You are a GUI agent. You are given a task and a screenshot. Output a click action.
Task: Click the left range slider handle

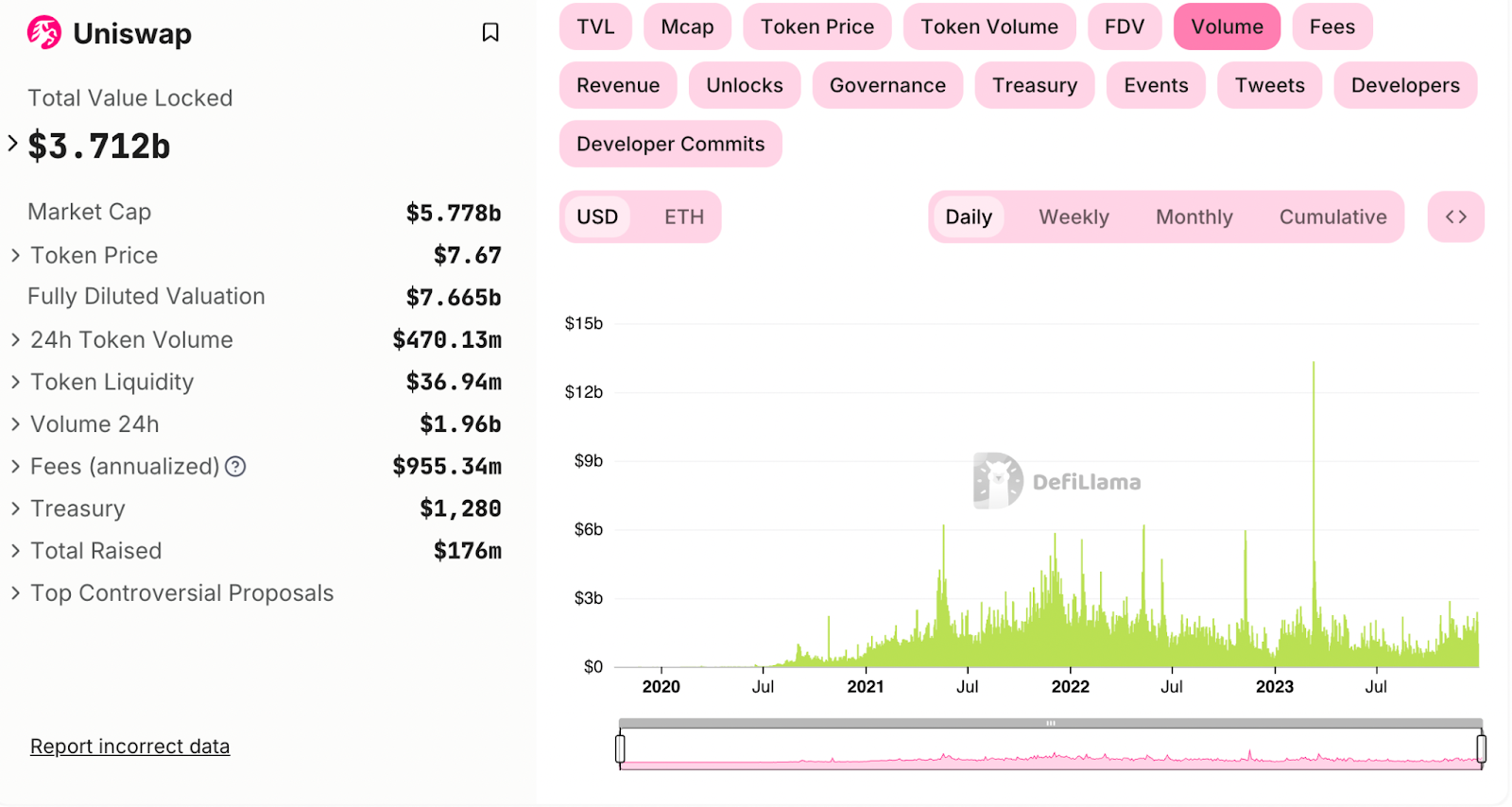coord(620,748)
